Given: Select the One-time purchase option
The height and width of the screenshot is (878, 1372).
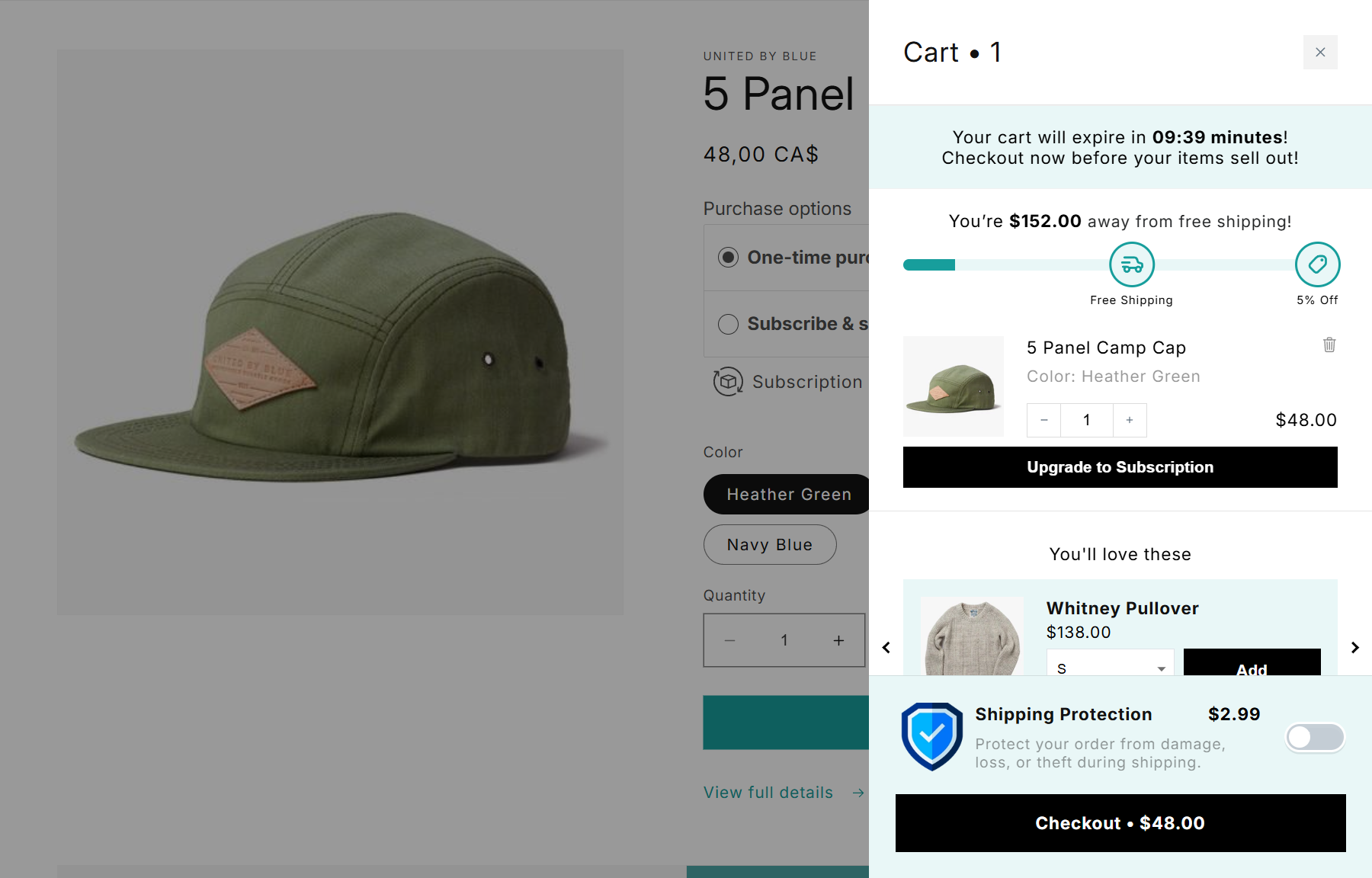Looking at the screenshot, I should pos(728,258).
